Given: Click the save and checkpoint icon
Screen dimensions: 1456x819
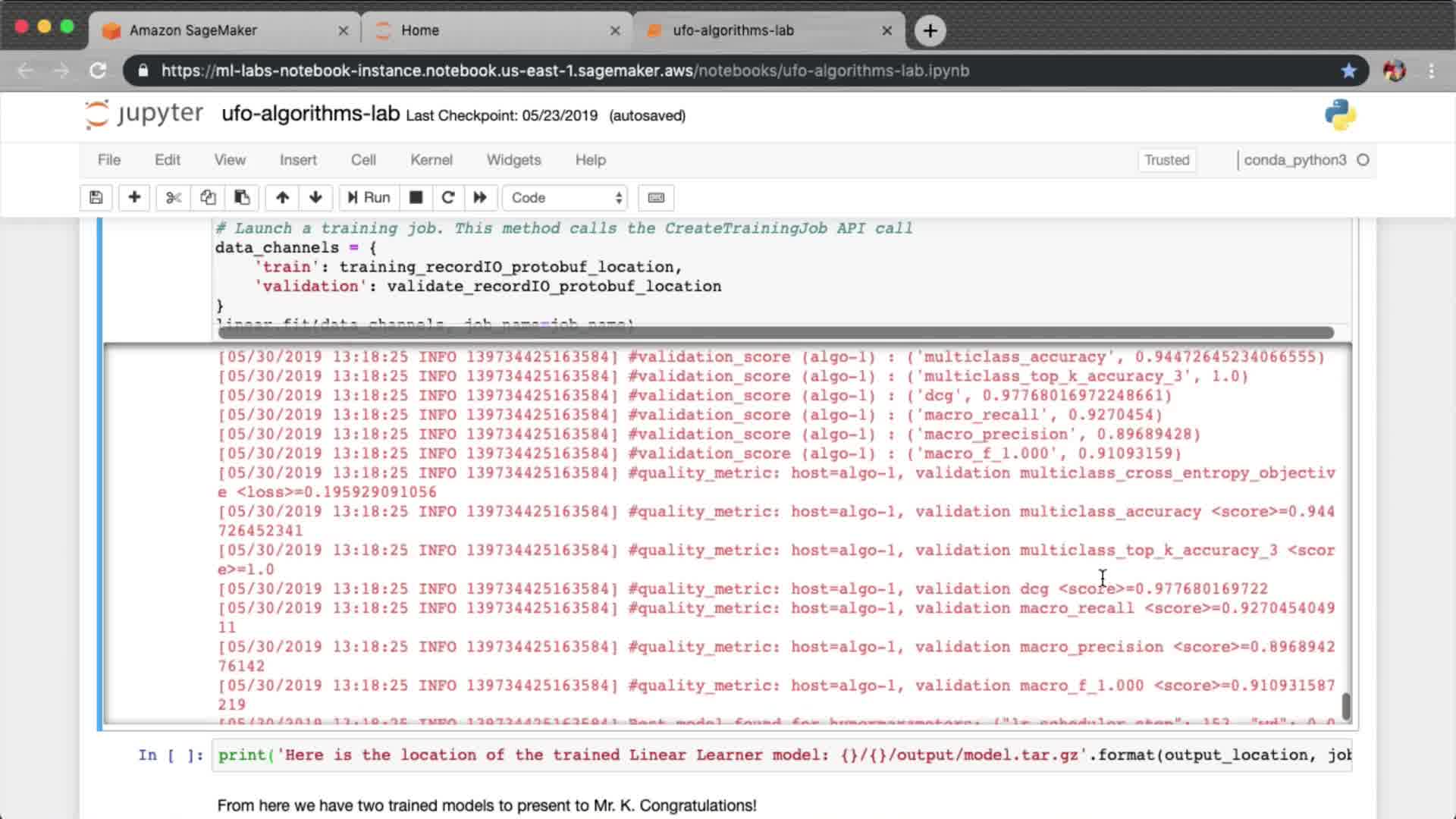Looking at the screenshot, I should [x=96, y=198].
